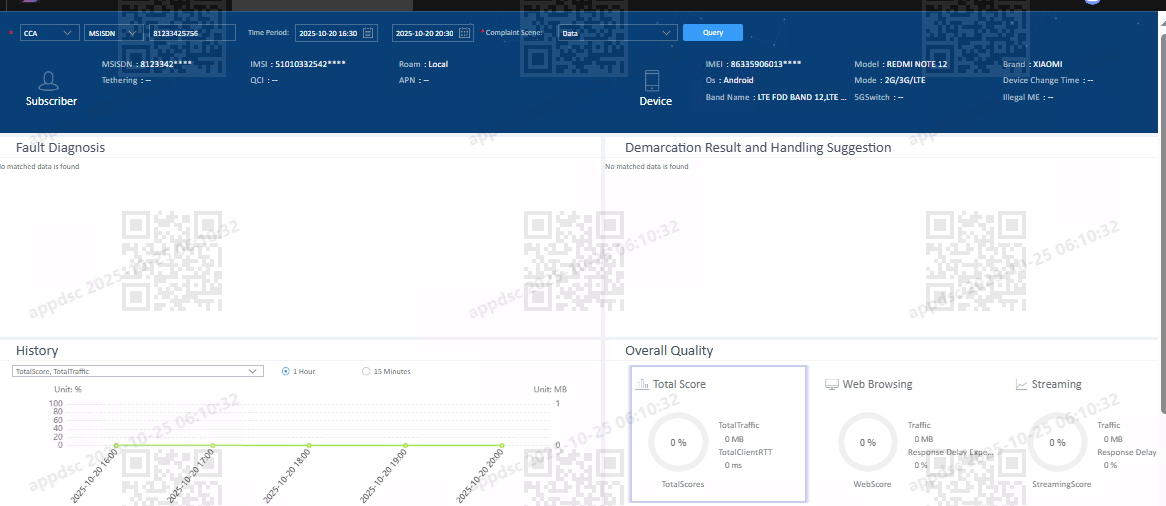Click the Tethering label
The width and height of the screenshot is (1166, 506).
click(119, 80)
